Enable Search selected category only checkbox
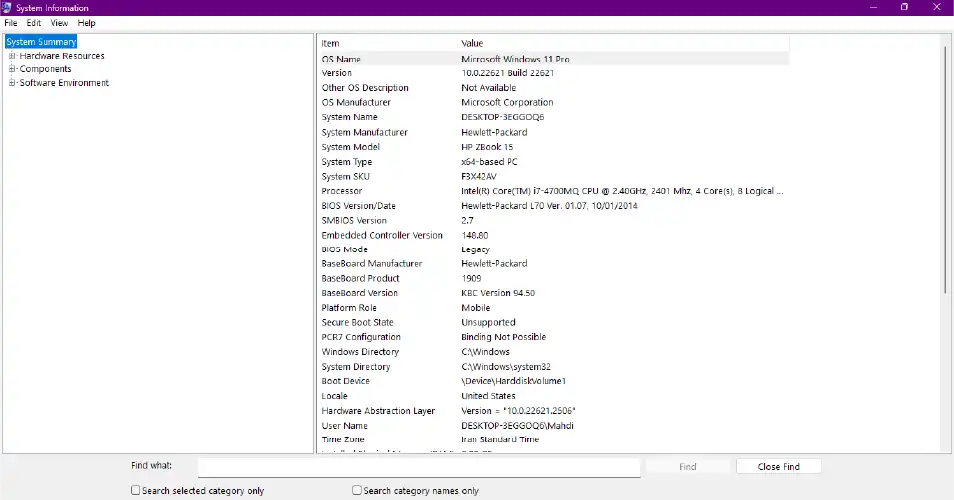The height and width of the screenshot is (500, 954). point(136,491)
